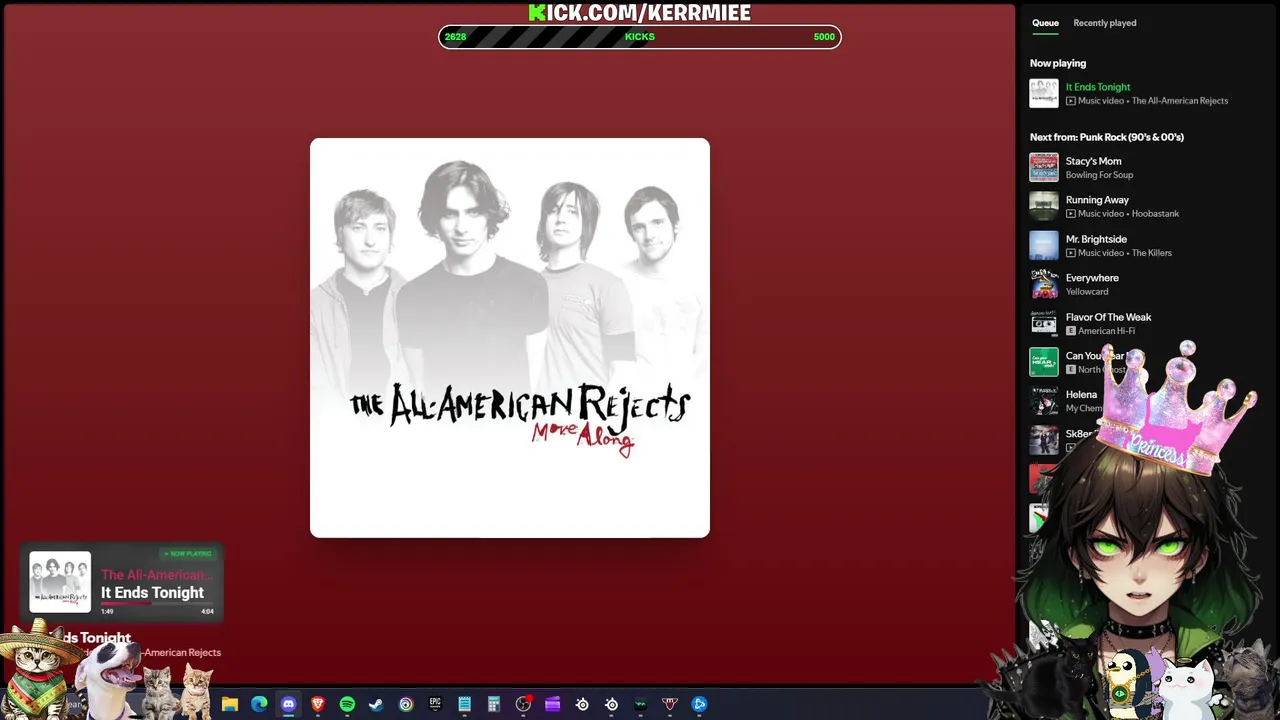This screenshot has width=1280, height=720.
Task: Open The All-American Rejects artist link in queue
Action: 1180,101
